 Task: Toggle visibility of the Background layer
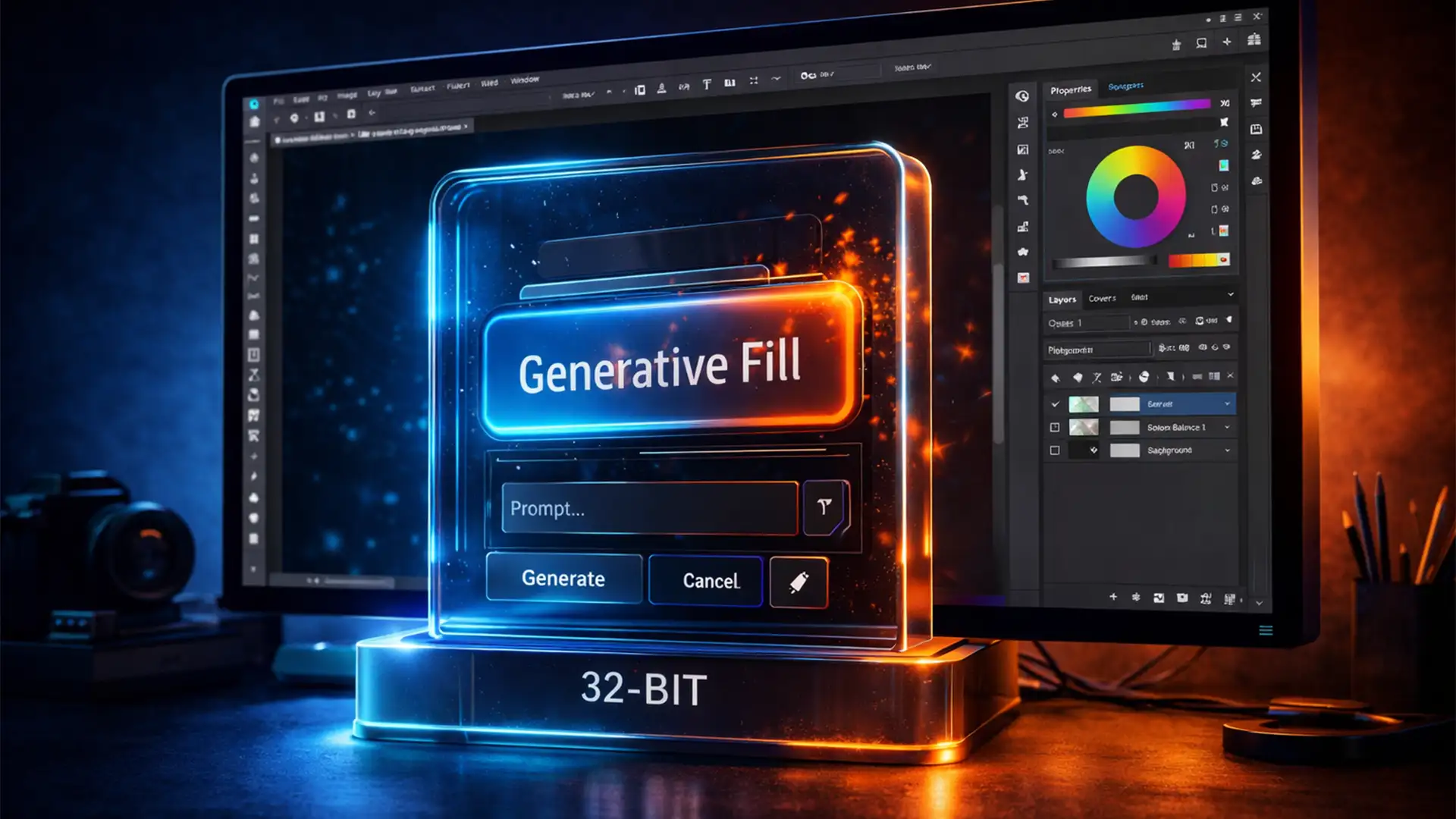[x=1055, y=450]
